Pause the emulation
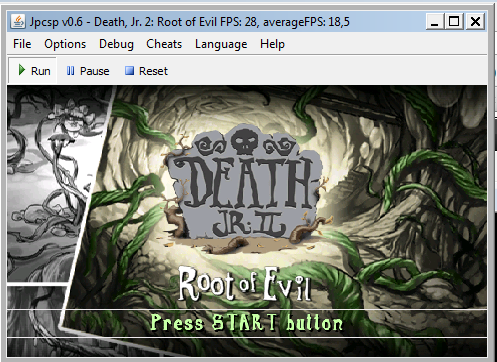The image size is (497, 362). tap(88, 71)
